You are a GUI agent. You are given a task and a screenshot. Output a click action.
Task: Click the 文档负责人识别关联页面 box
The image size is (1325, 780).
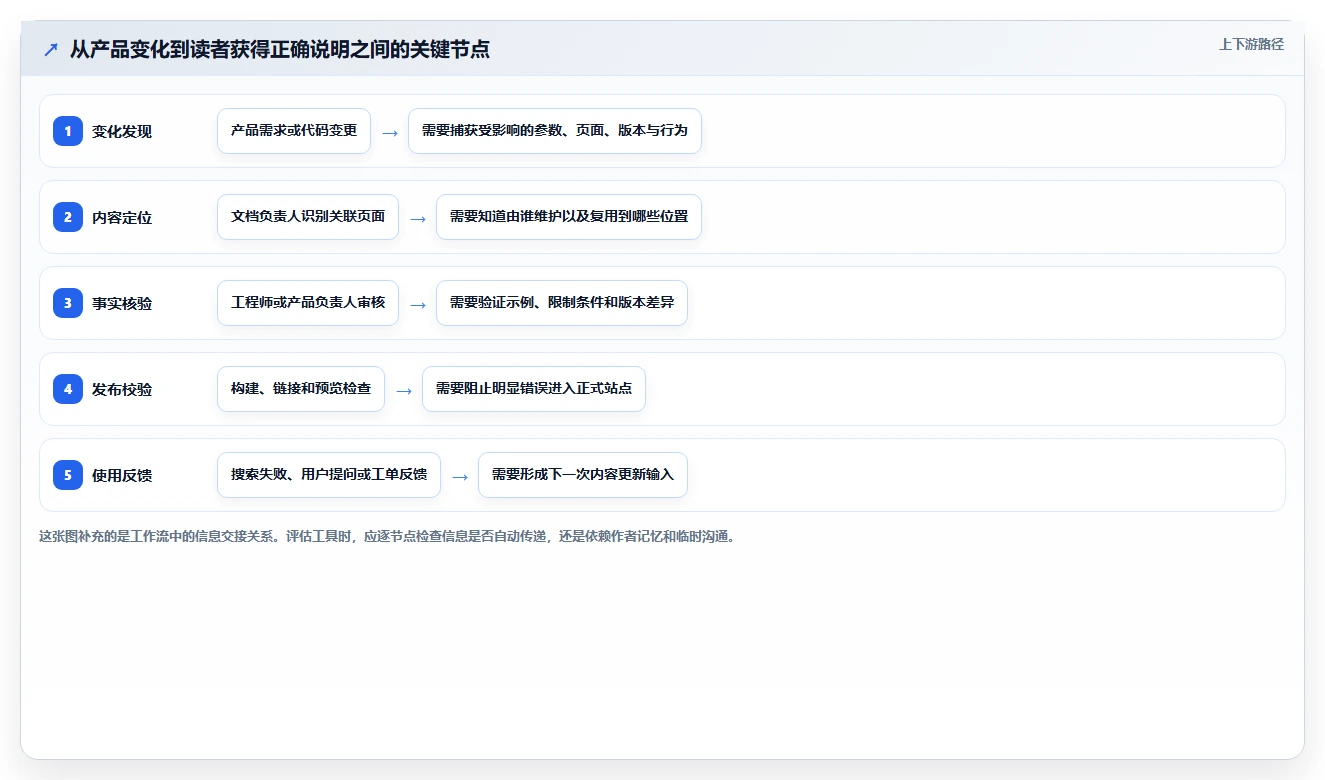click(x=308, y=217)
